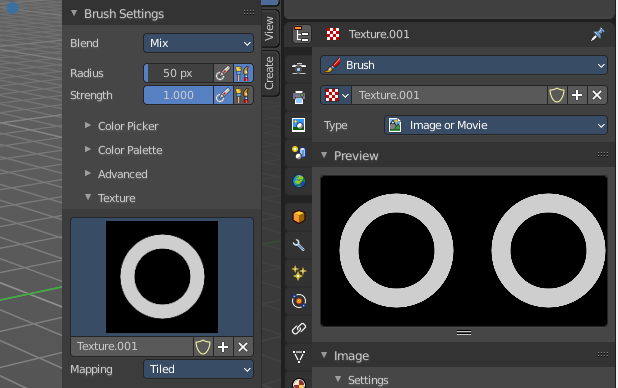
Task: Click Image panel drag grip dots
Action: (603, 354)
